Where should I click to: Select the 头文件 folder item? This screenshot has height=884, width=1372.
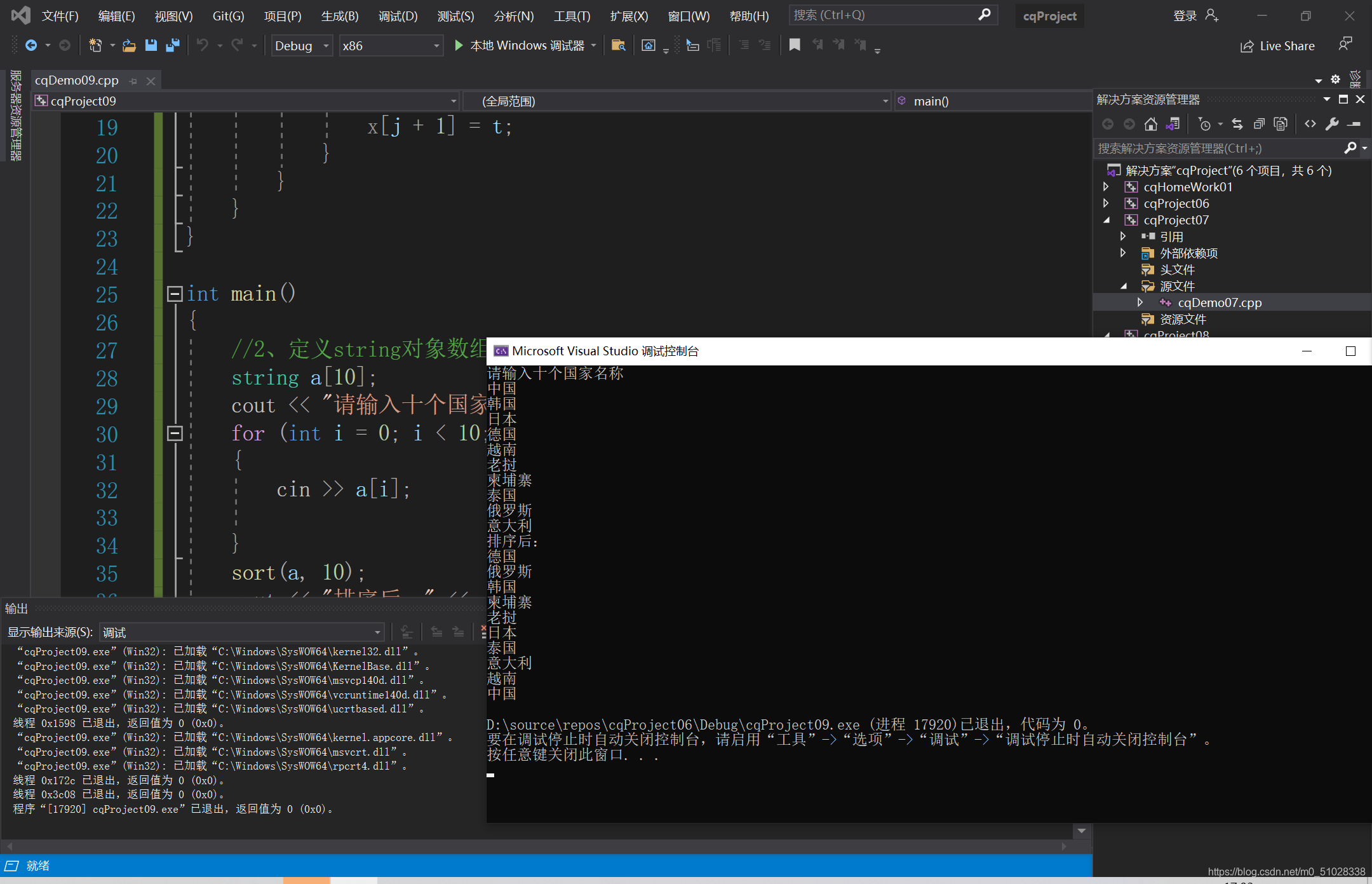tap(1178, 269)
